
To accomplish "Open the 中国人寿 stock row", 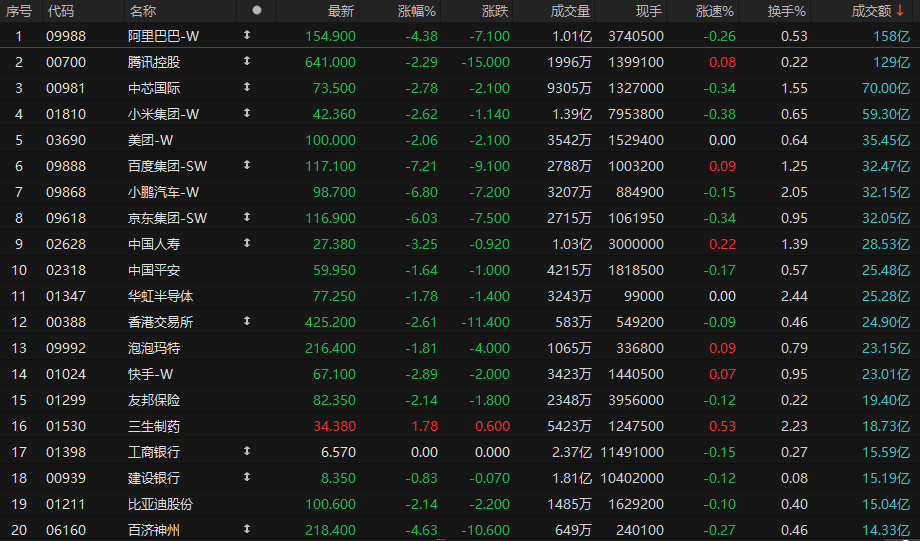I will [x=460, y=244].
